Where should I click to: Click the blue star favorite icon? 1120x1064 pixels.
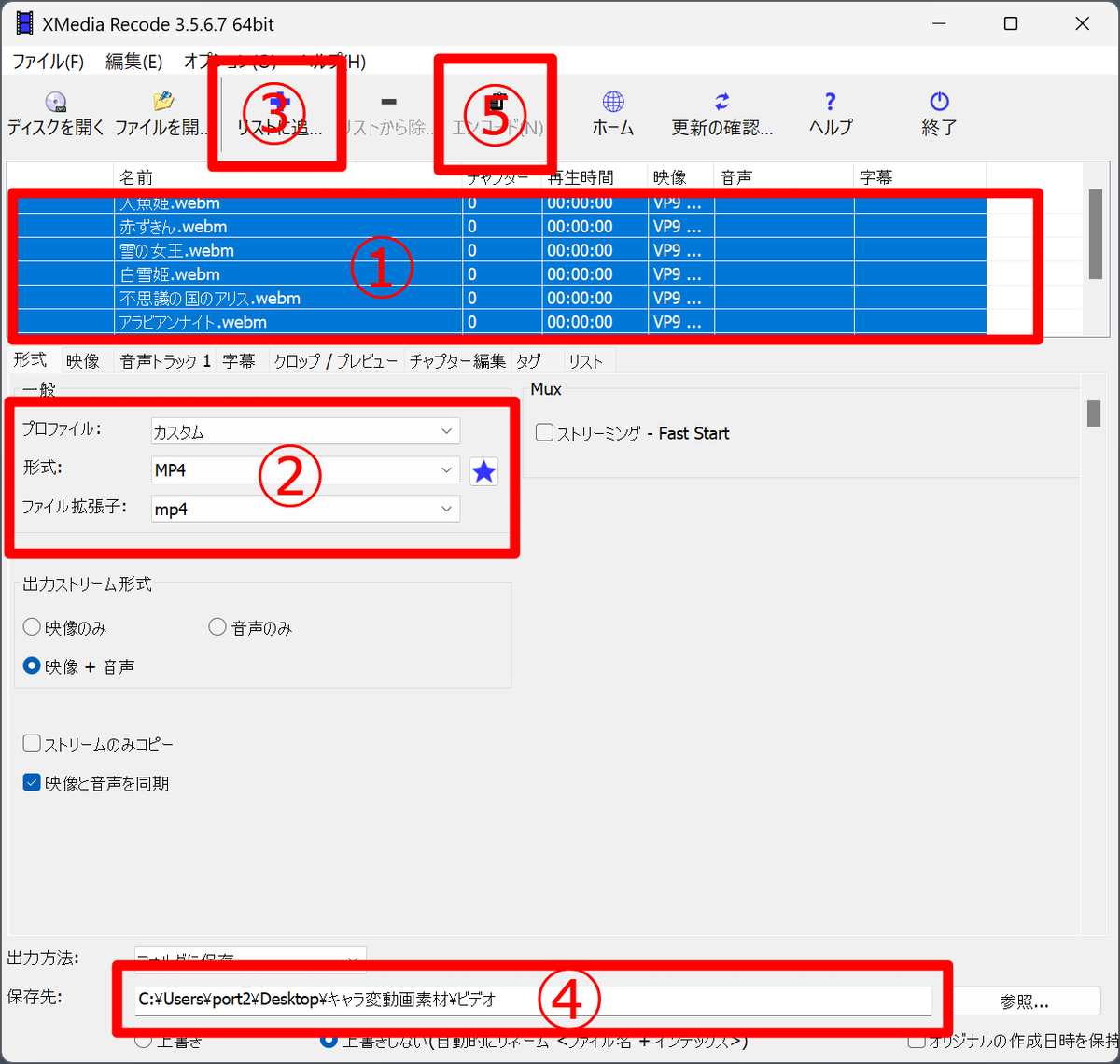483,471
